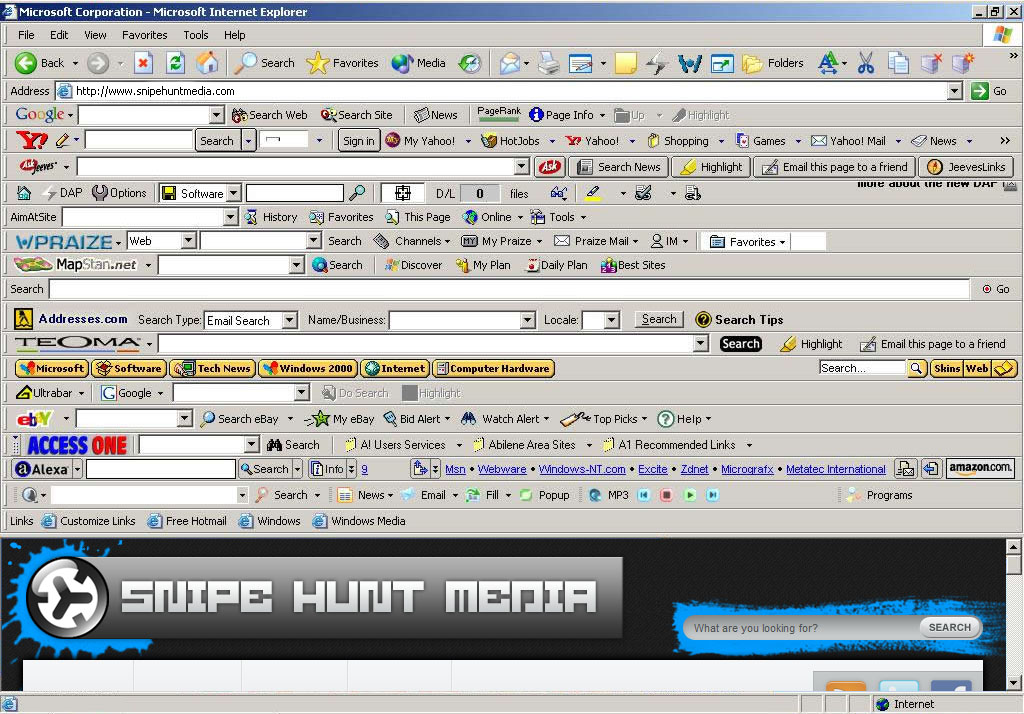Open the AimAtSite combo box dropdown
The image size is (1024, 714).
(x=231, y=217)
